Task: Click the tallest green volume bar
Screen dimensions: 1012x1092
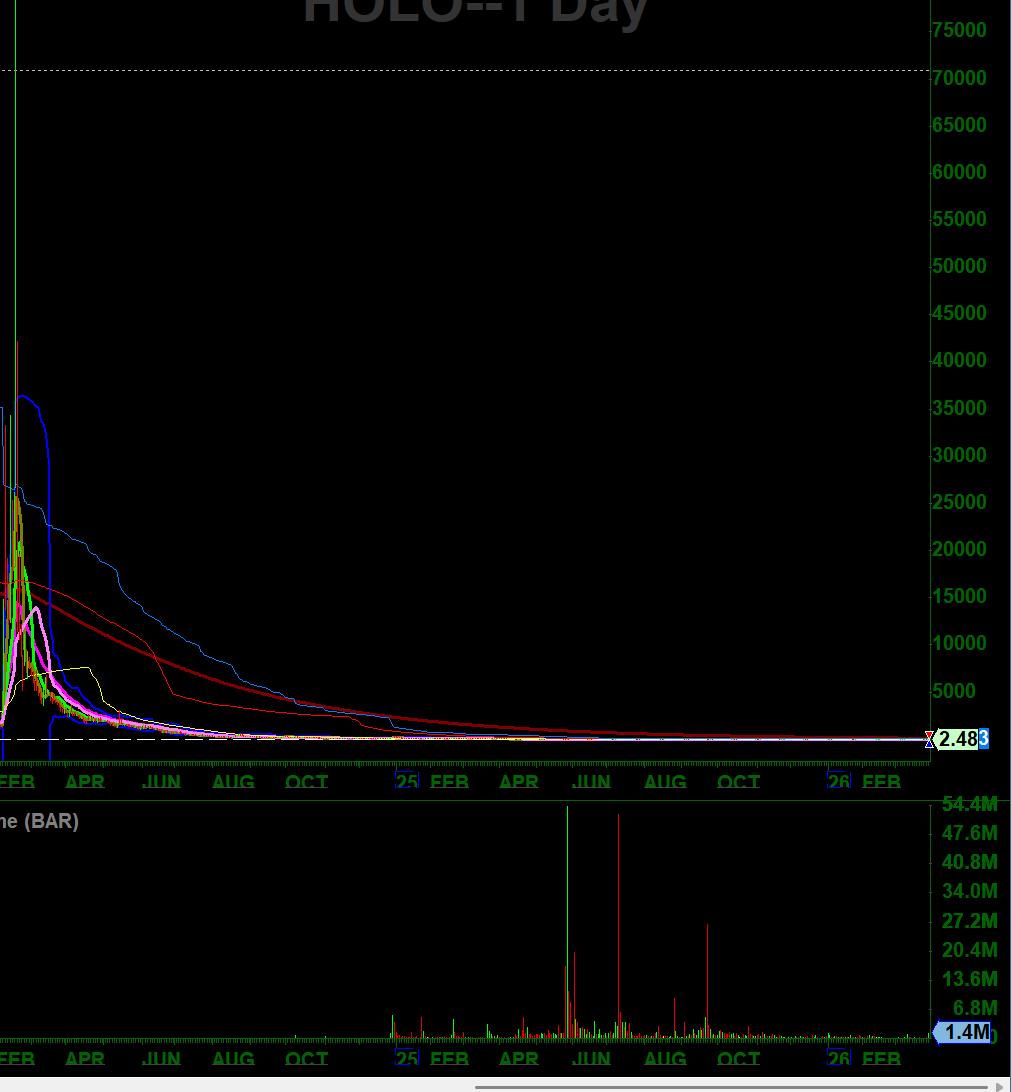Action: [x=567, y=923]
